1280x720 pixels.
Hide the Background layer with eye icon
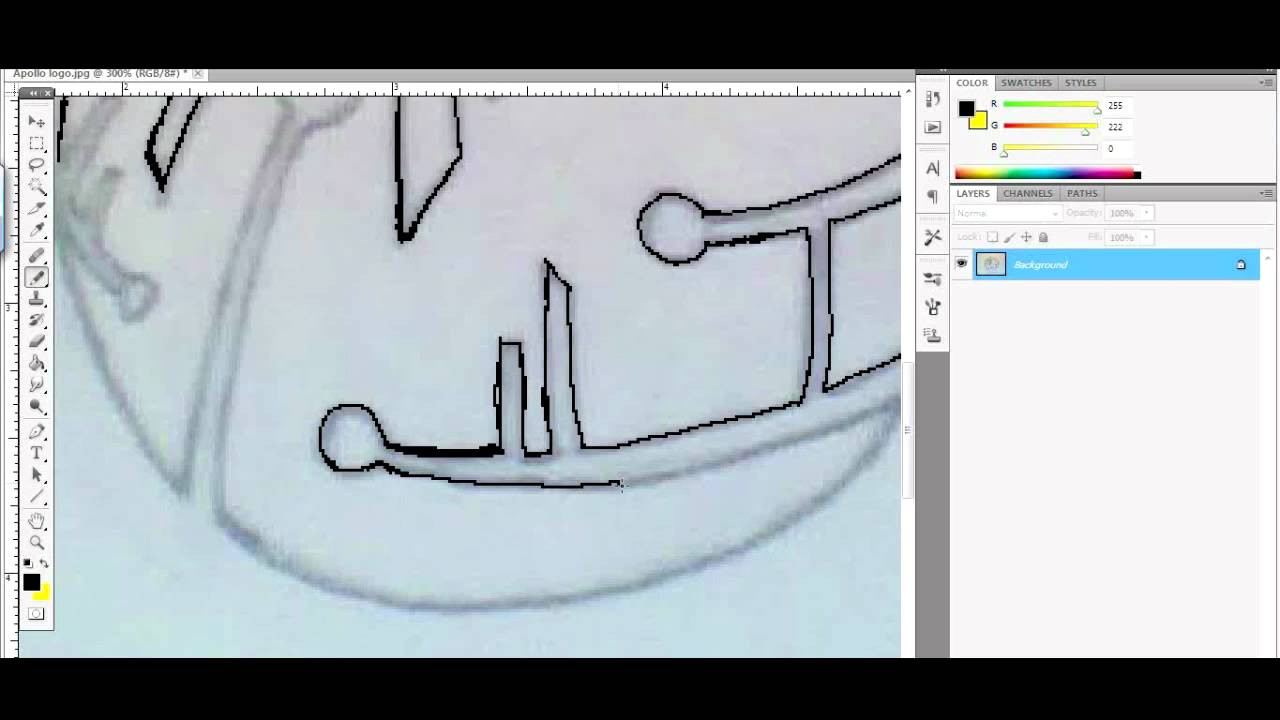pos(962,264)
